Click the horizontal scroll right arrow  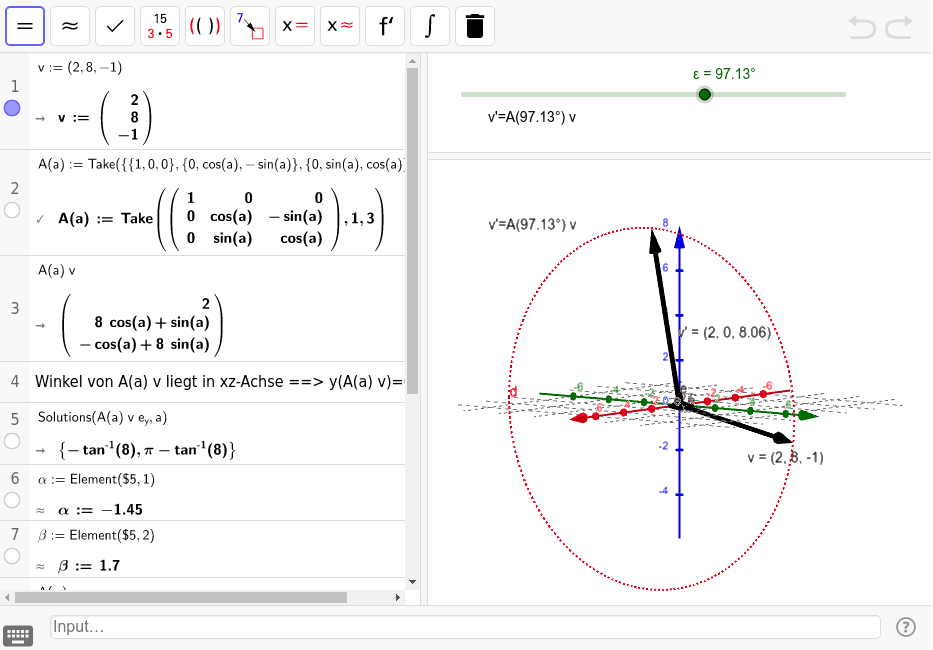point(398,597)
